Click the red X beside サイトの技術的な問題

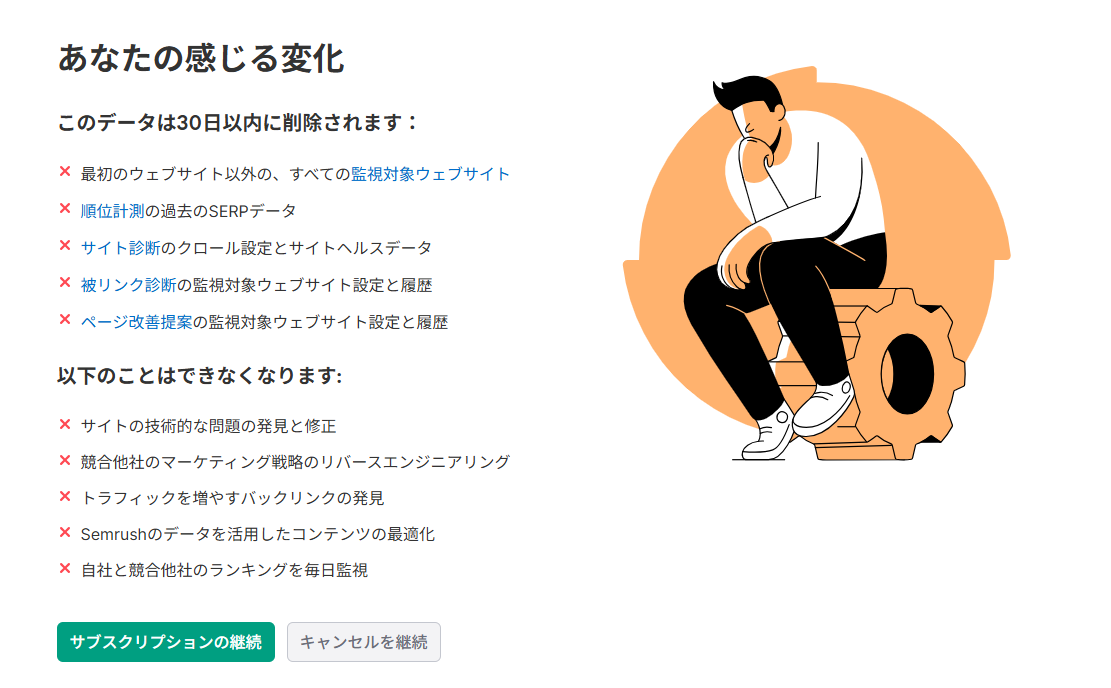click(x=65, y=424)
